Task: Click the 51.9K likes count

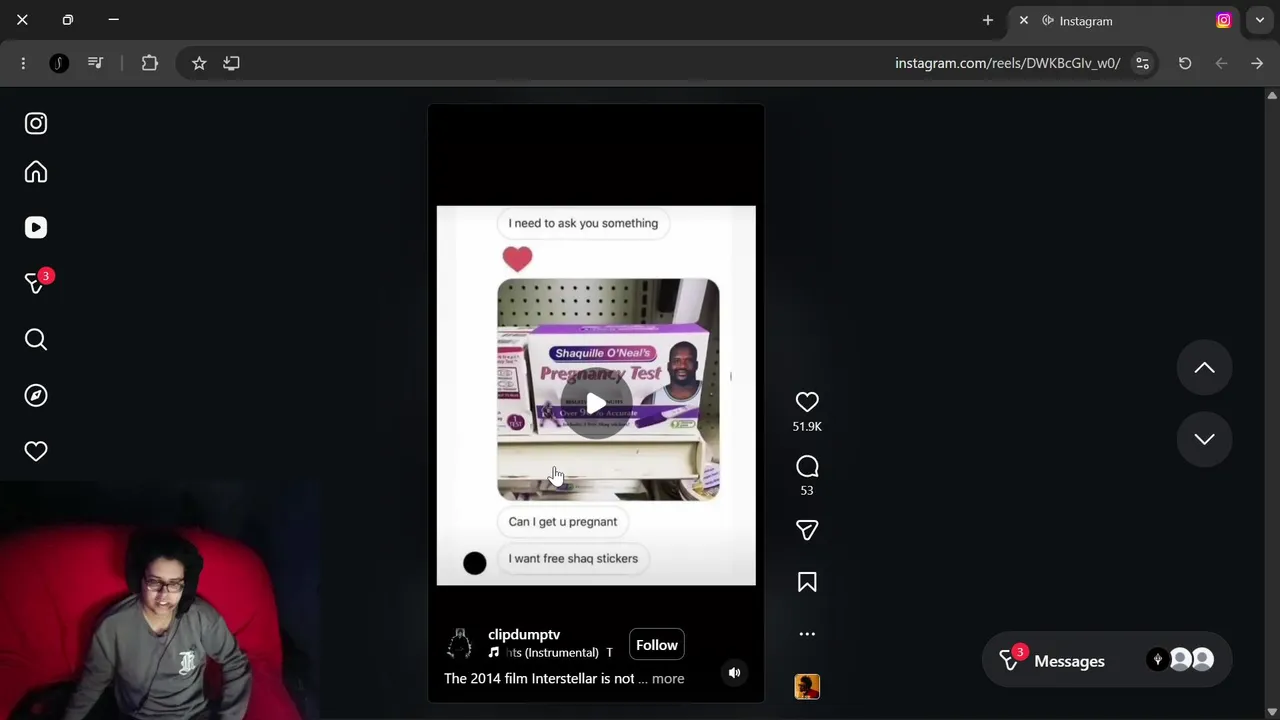Action: click(x=807, y=426)
